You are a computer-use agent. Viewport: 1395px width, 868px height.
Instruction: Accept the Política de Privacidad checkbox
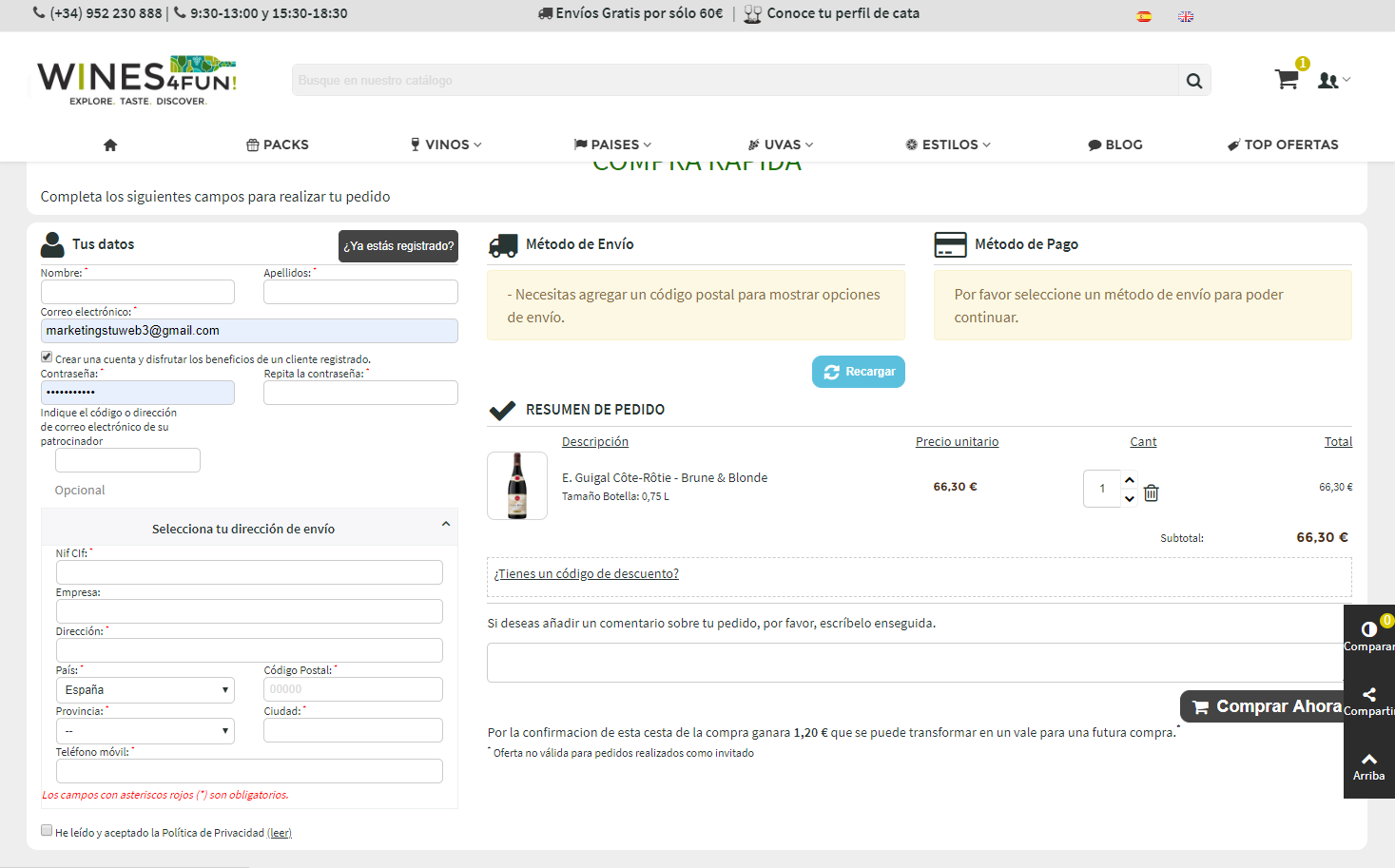click(x=47, y=831)
